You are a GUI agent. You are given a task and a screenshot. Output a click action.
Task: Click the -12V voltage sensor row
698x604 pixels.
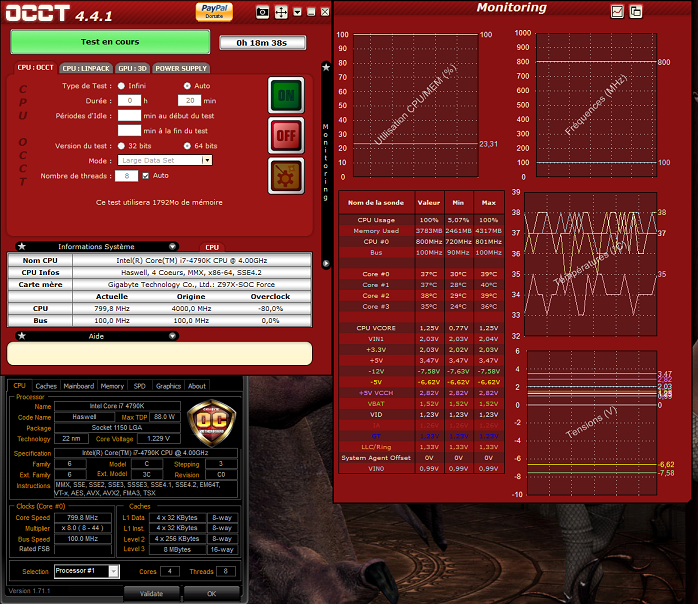[x=421, y=371]
